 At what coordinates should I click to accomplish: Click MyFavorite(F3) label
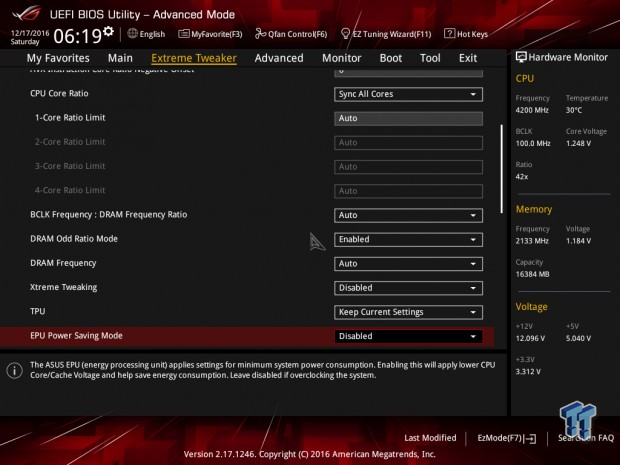coord(217,34)
